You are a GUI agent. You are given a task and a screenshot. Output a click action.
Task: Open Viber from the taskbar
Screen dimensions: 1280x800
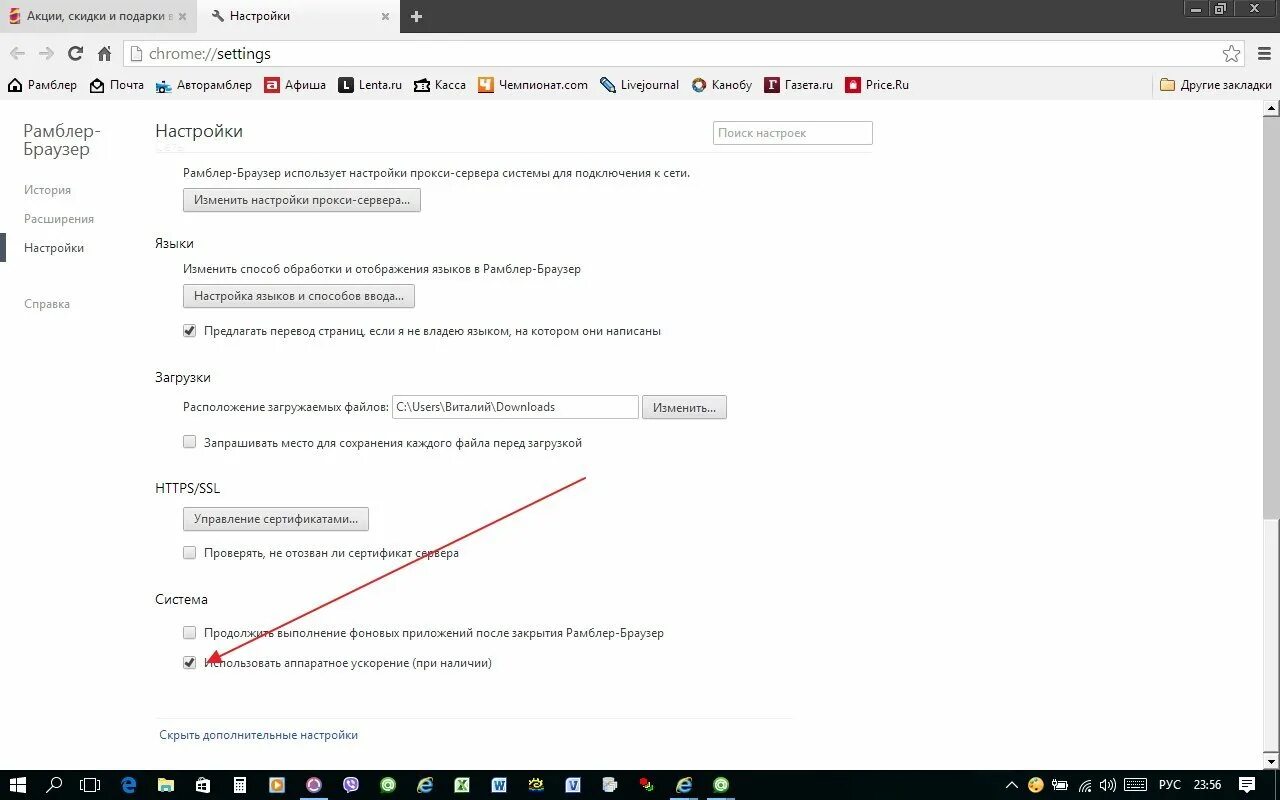(351, 785)
